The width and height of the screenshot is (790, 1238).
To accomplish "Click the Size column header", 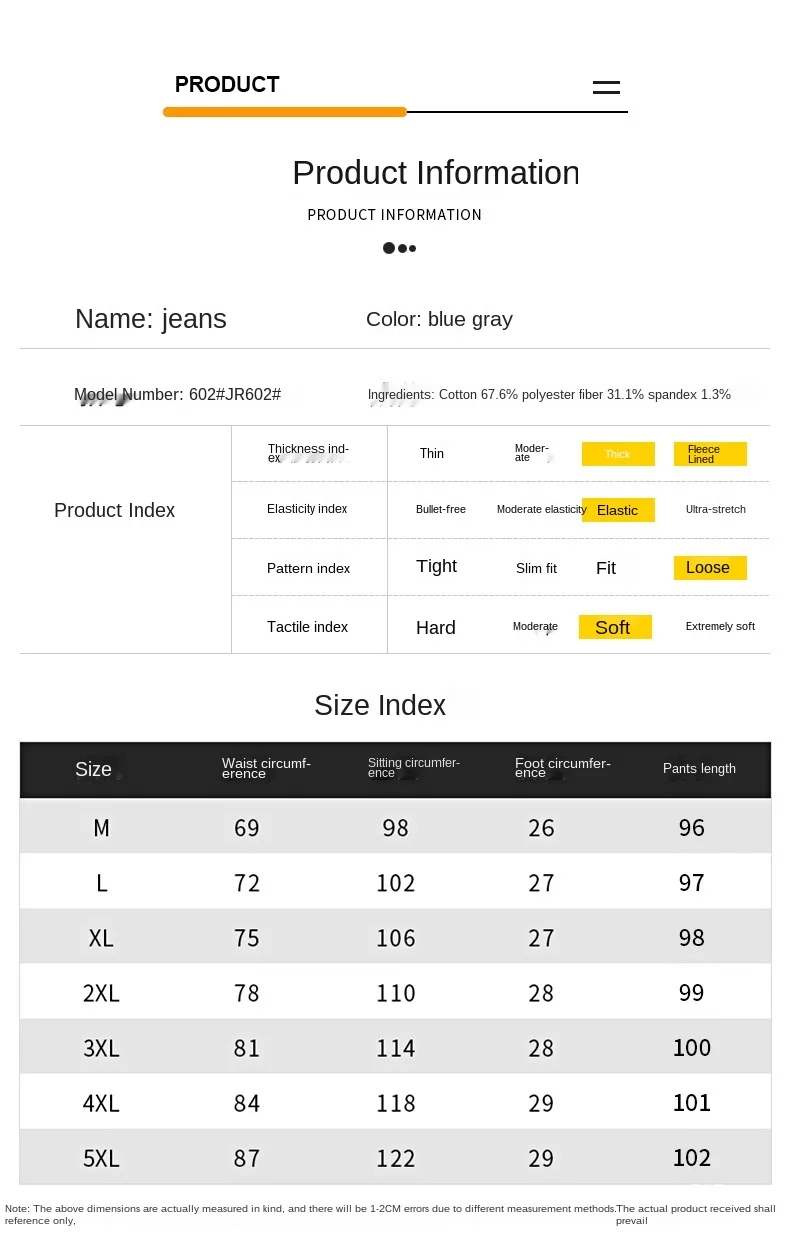I will (93, 769).
